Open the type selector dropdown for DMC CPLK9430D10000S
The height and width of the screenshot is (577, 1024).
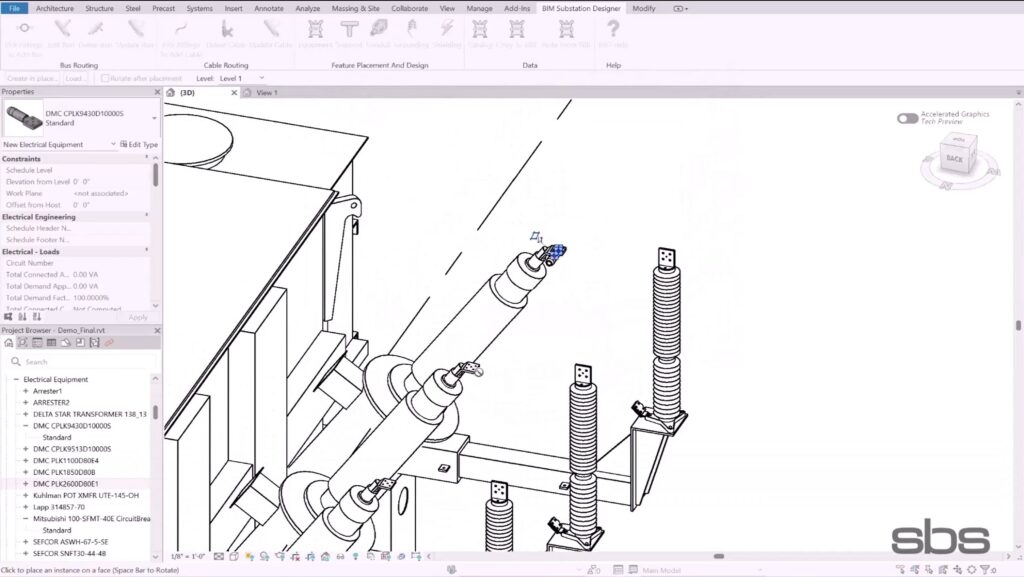154,118
